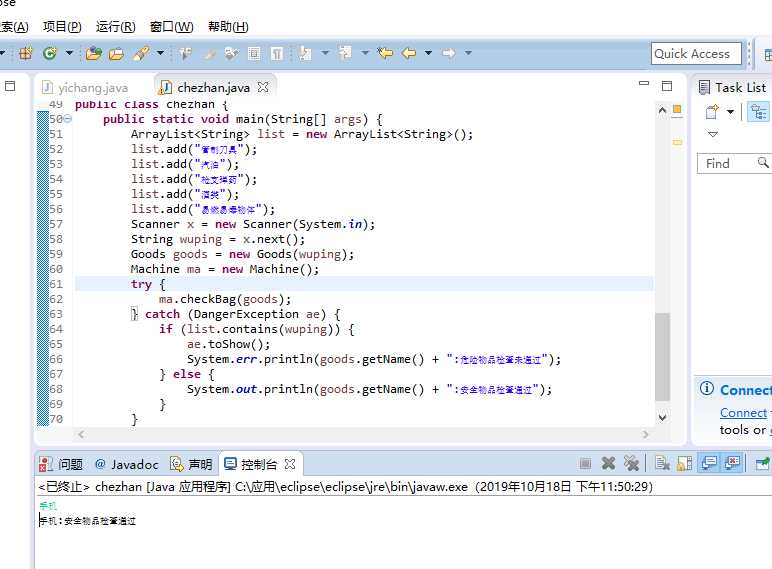
Task: Click line 62 ma.checkBag(goods) code
Action: [225, 299]
